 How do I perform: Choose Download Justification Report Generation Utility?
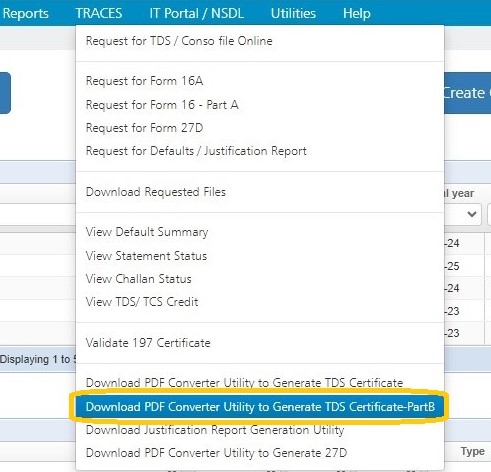click(260, 430)
